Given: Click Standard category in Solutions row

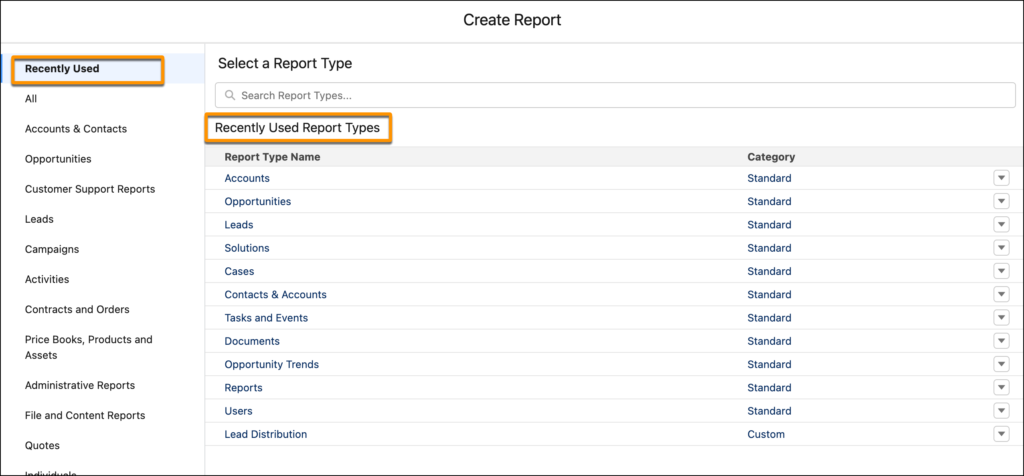Looking at the screenshot, I should click(769, 248).
